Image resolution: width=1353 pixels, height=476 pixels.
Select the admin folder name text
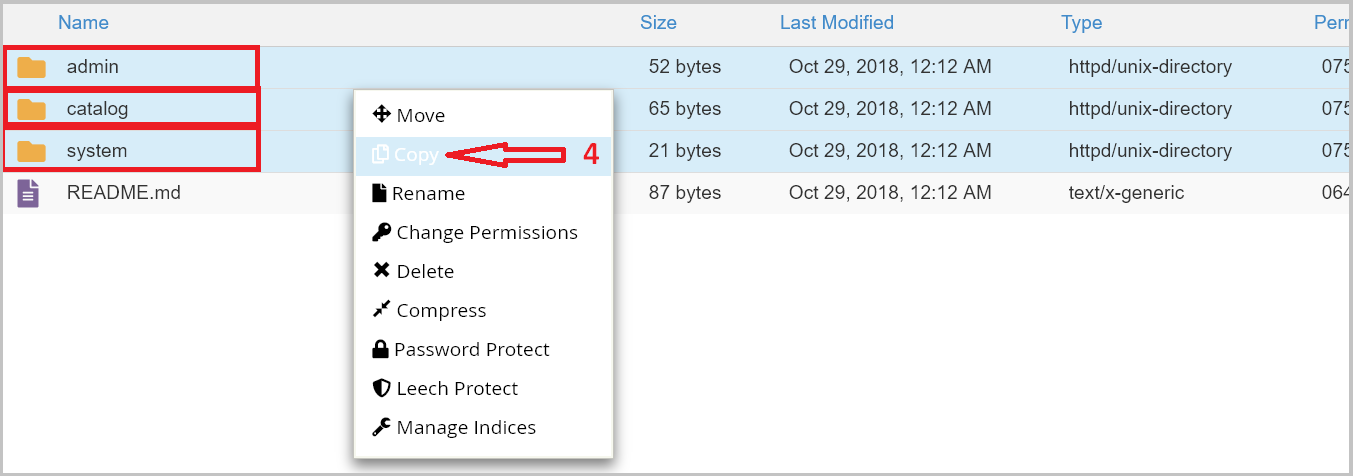[93, 67]
